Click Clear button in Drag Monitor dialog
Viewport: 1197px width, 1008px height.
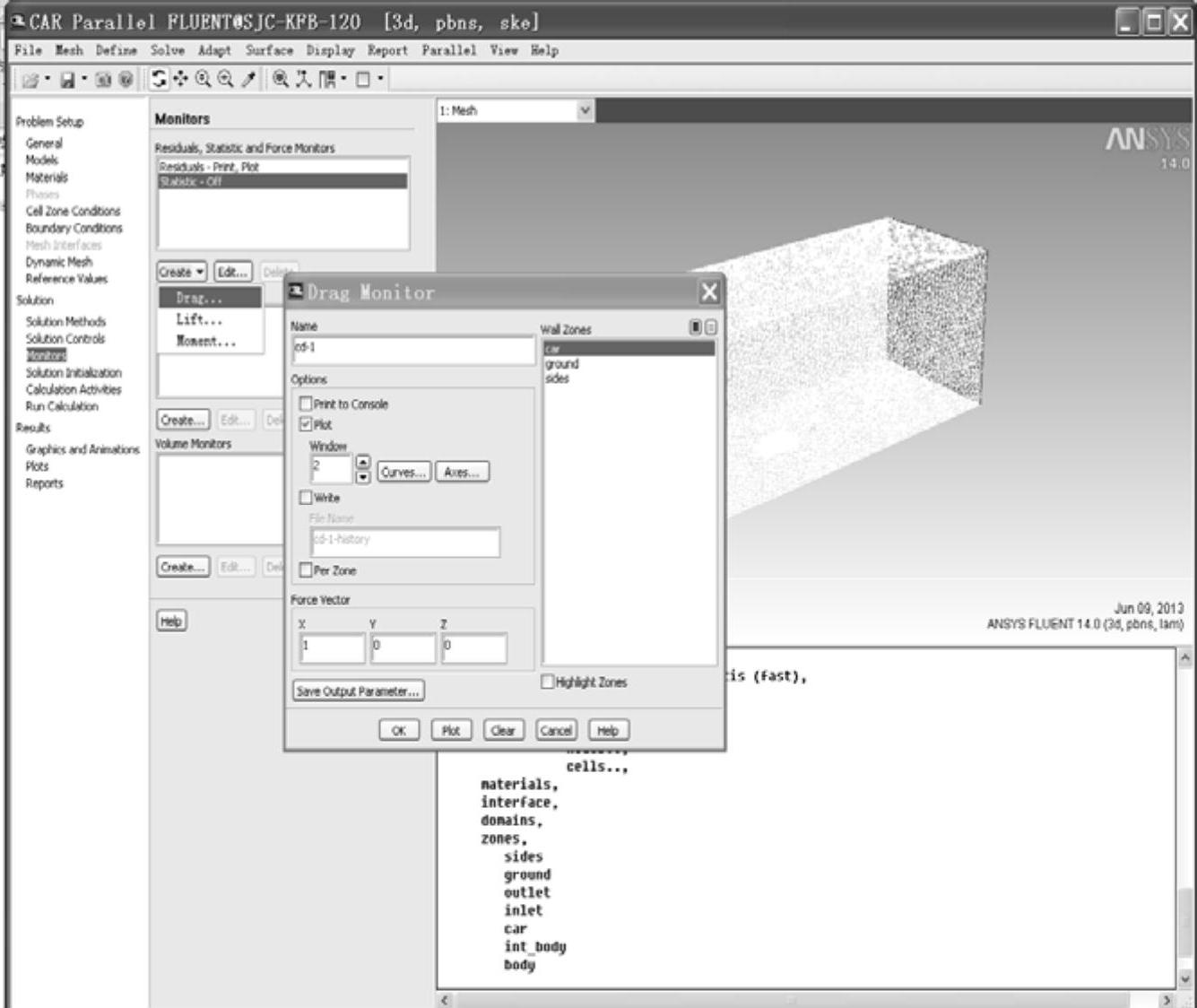point(503,730)
